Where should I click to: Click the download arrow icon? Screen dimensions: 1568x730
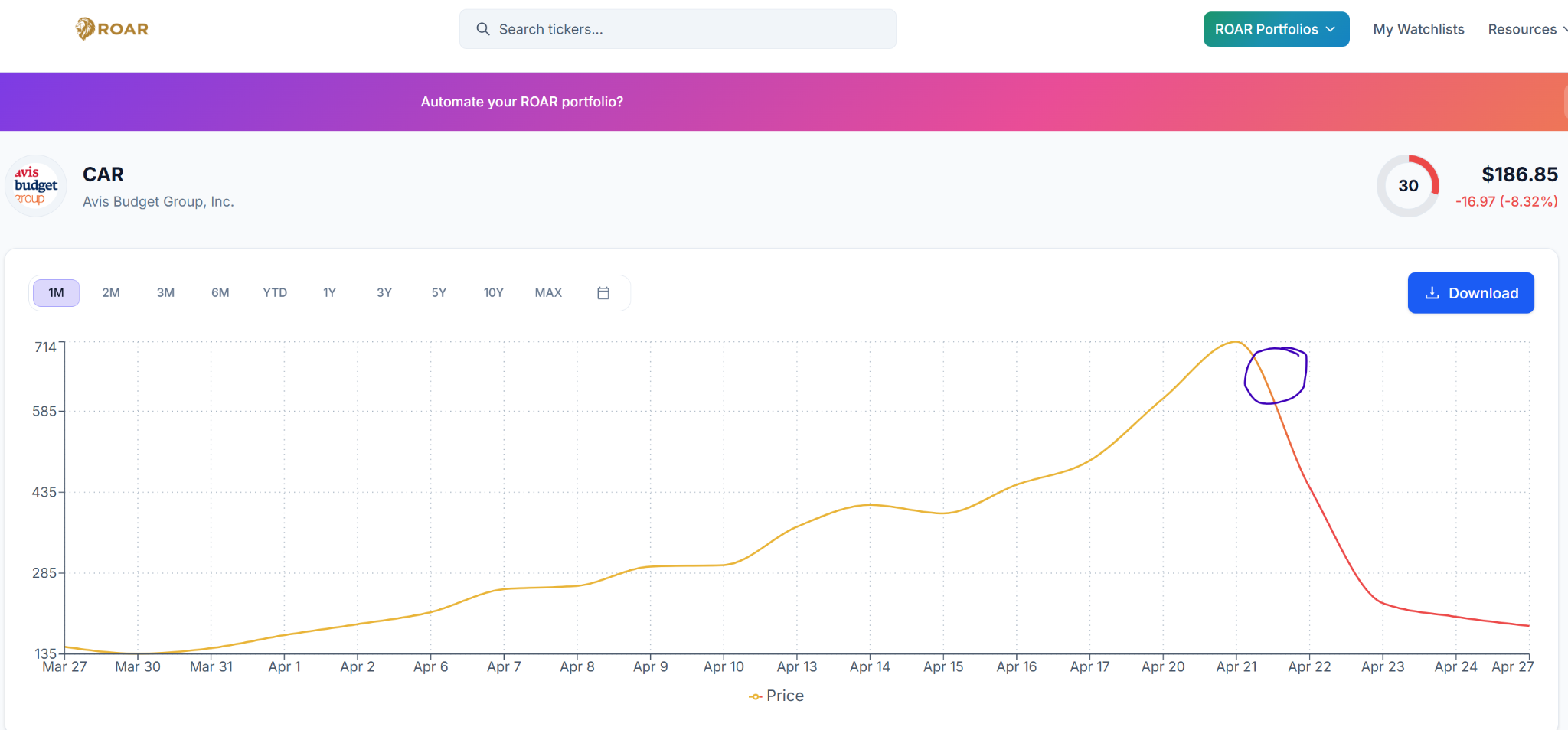[1431, 293]
